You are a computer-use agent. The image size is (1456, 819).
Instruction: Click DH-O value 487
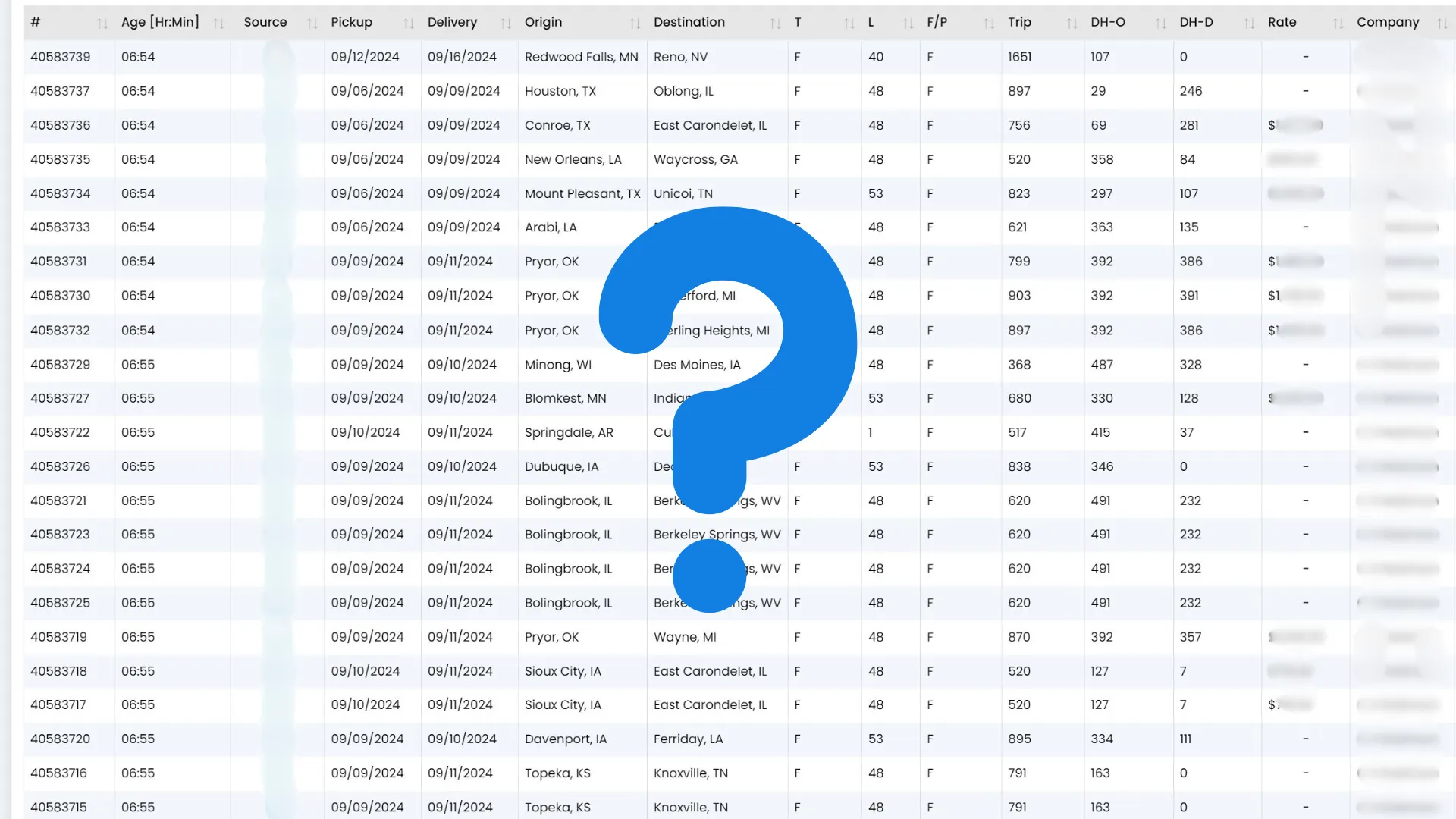tap(1101, 364)
